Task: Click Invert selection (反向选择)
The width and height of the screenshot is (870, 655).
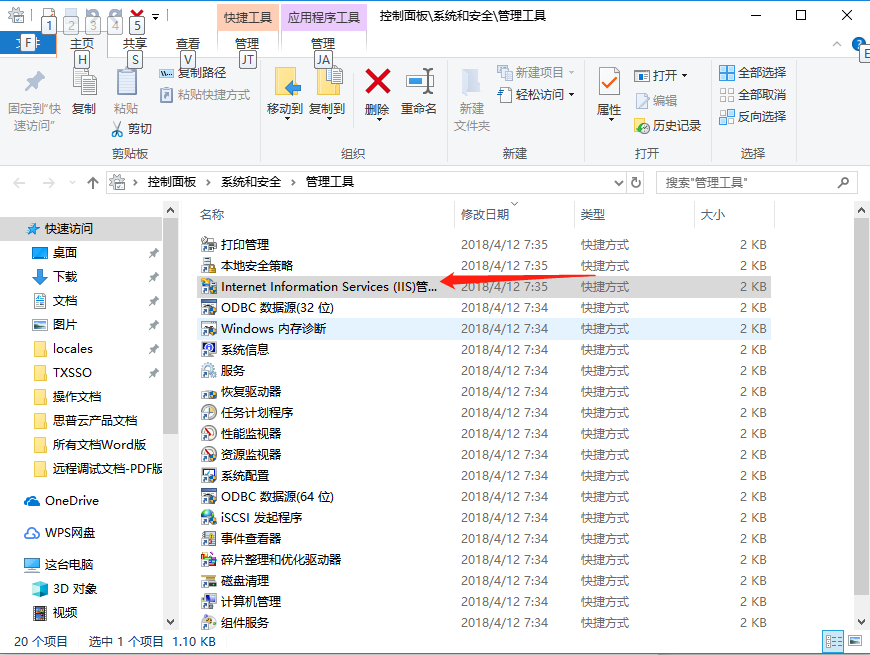Action: pos(752,117)
